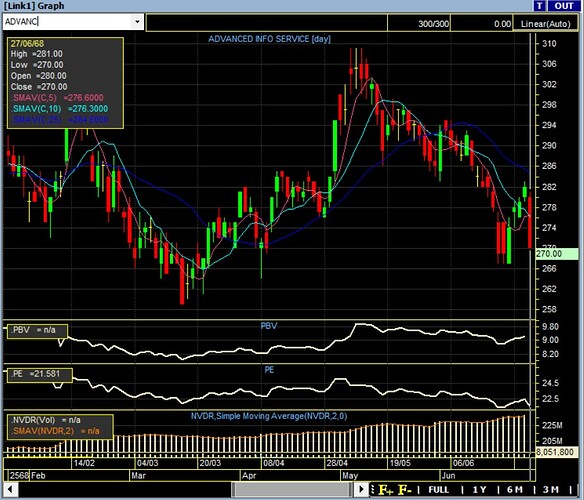Click the scroll left arrow of timeline

[x=10, y=489]
